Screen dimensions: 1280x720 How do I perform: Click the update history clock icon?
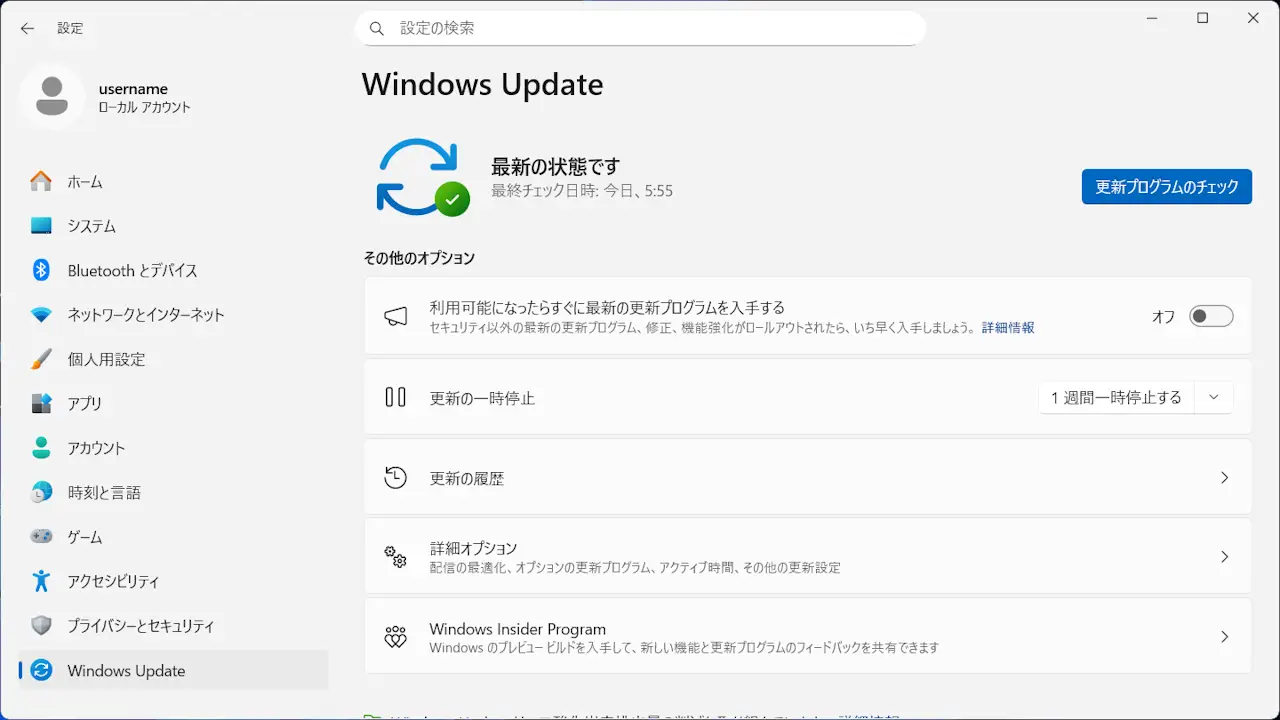point(396,478)
